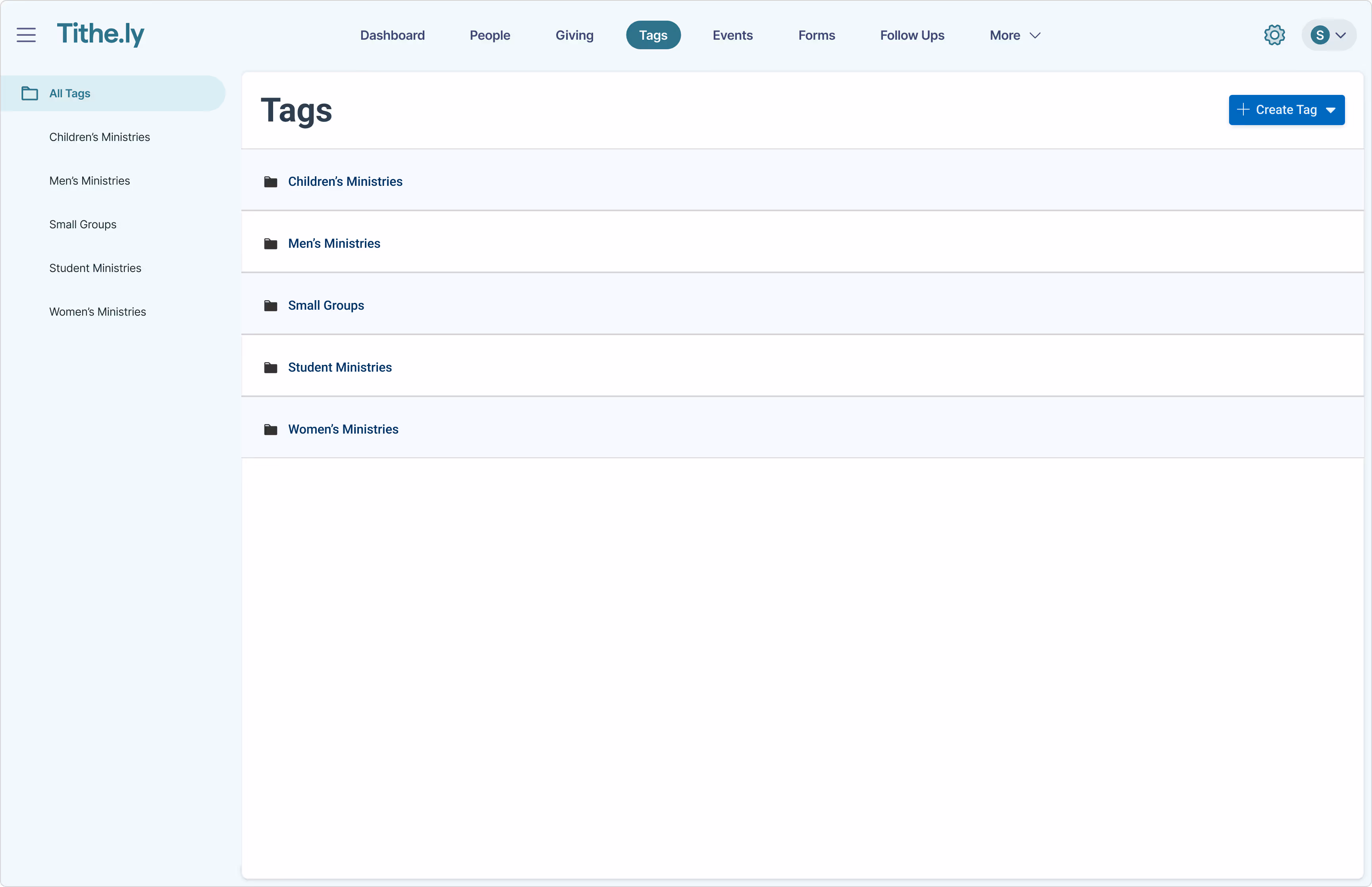Image resolution: width=1372 pixels, height=887 pixels.
Task: Click the folder icon next to Children's Ministries row
Action: (x=271, y=181)
